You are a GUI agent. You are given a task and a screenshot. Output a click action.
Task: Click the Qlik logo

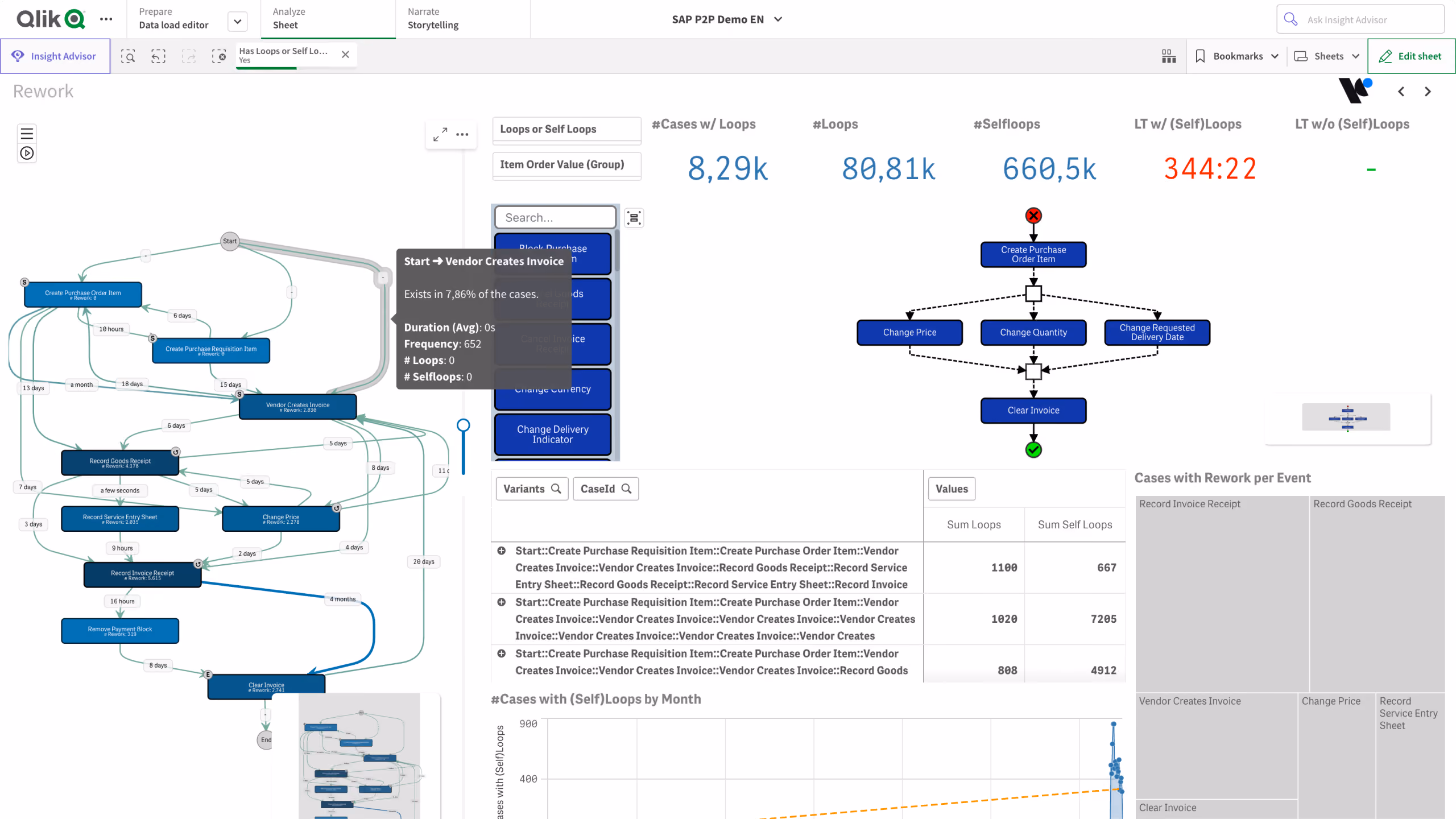point(51,19)
